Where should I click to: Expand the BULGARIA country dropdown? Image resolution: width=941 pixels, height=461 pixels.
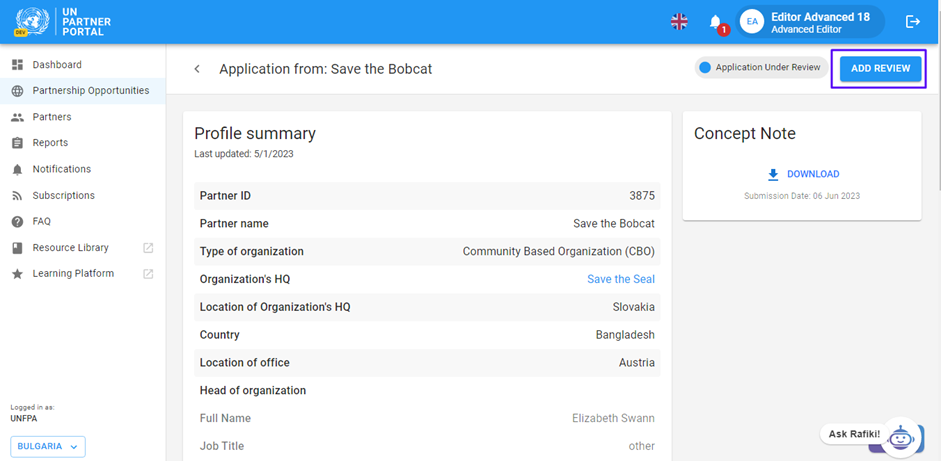48,447
